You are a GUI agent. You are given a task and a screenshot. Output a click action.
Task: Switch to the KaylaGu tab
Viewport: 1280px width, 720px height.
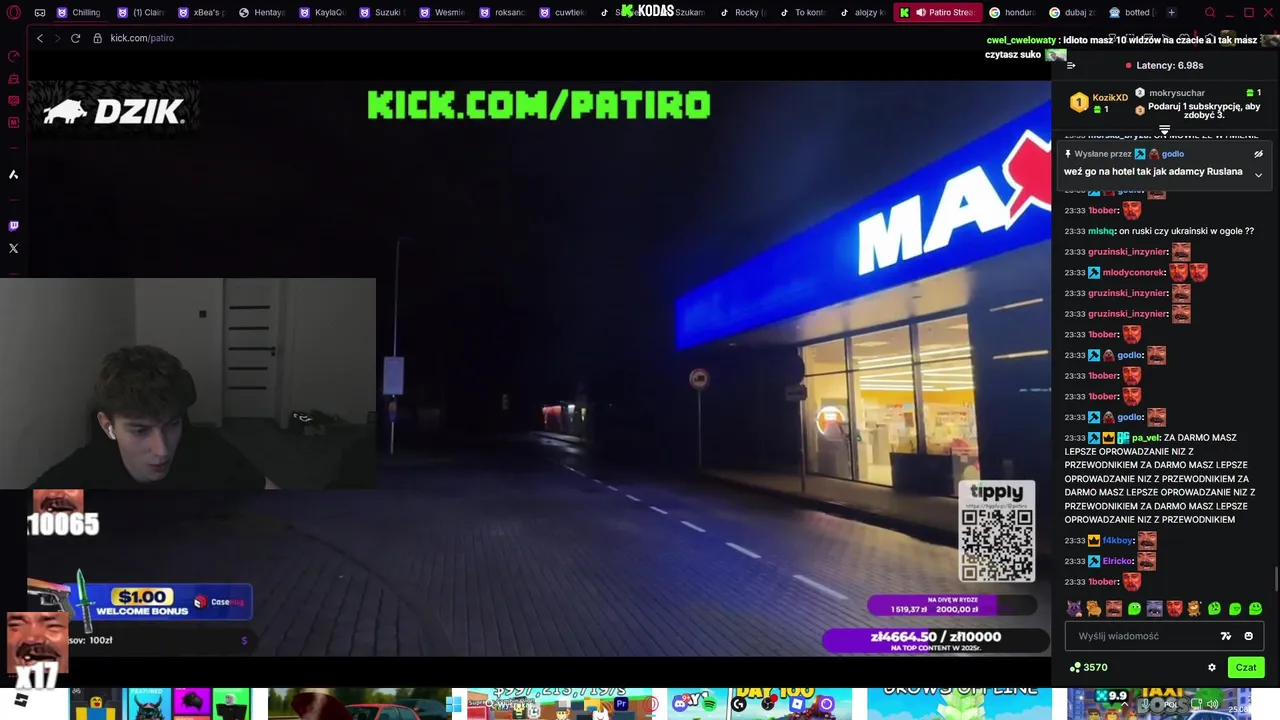click(x=322, y=12)
